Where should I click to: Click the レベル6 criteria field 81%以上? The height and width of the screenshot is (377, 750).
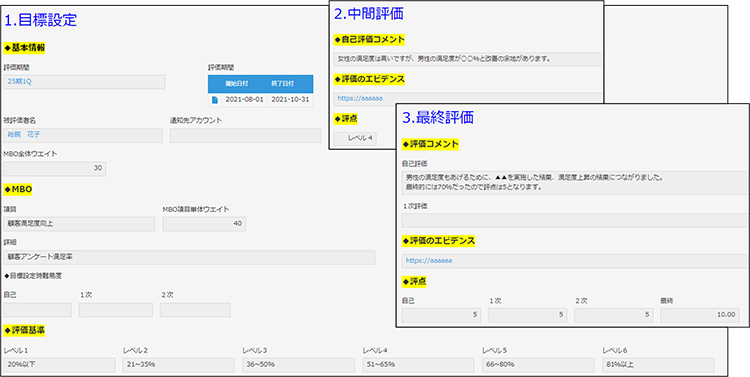658,365
